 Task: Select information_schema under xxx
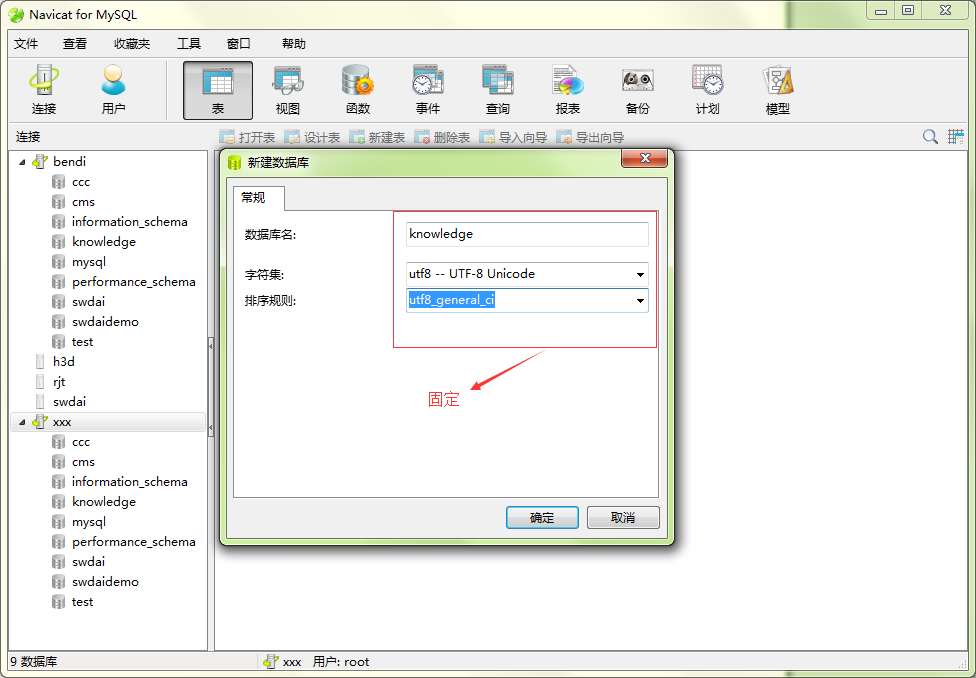(x=129, y=482)
